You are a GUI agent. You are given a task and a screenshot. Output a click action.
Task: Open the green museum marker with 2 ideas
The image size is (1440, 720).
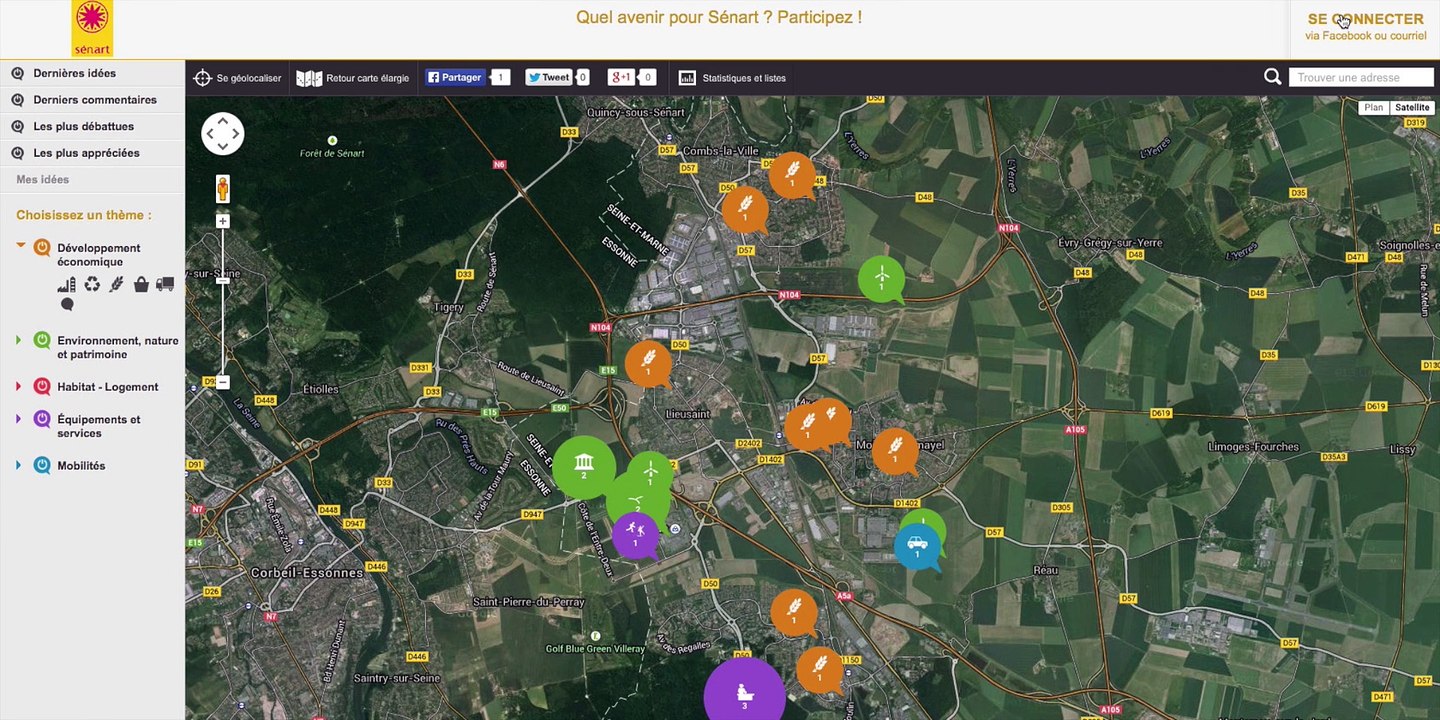(584, 467)
